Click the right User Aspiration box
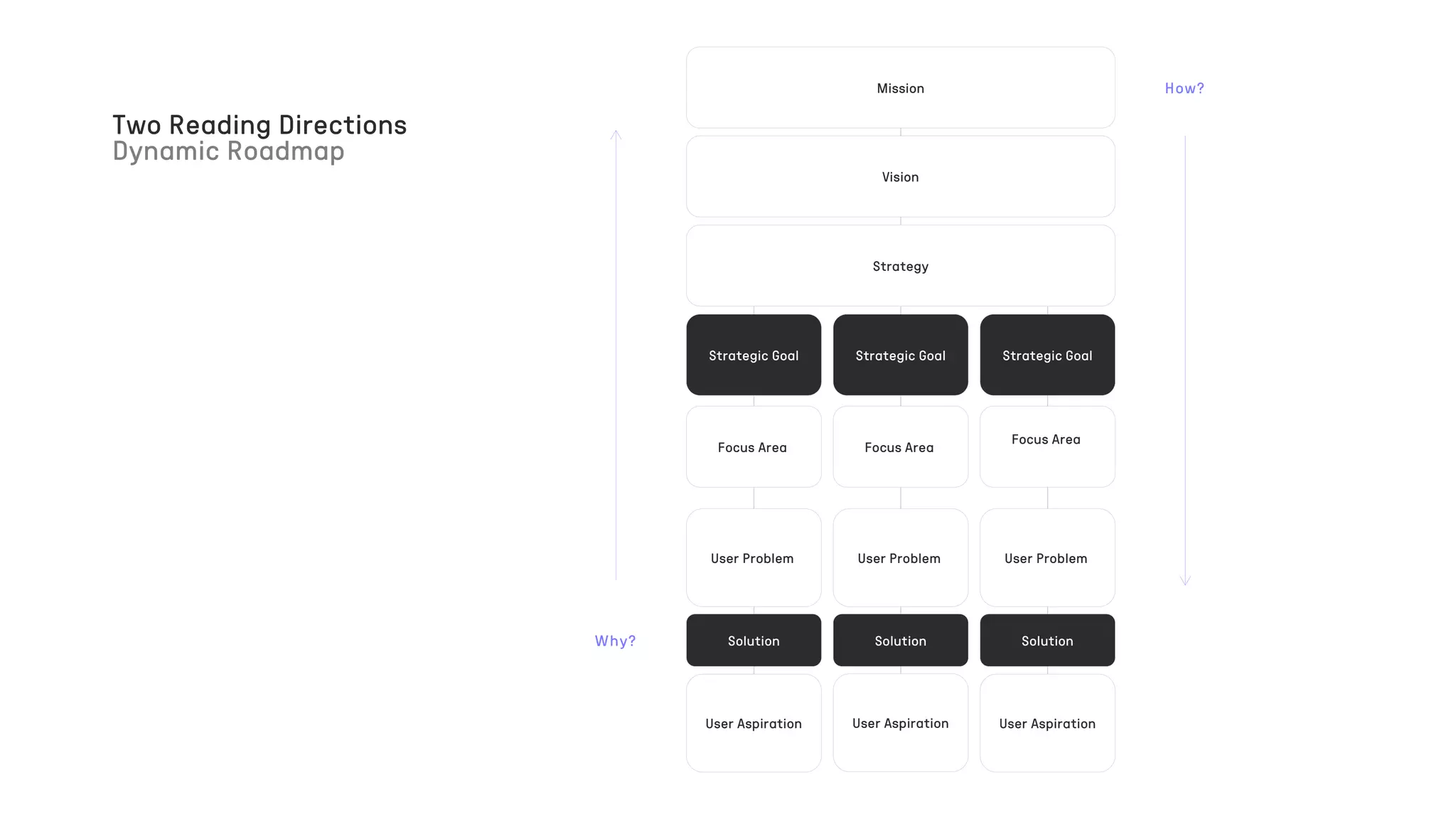Image resolution: width=1456 pixels, height=819 pixels. point(1047,723)
